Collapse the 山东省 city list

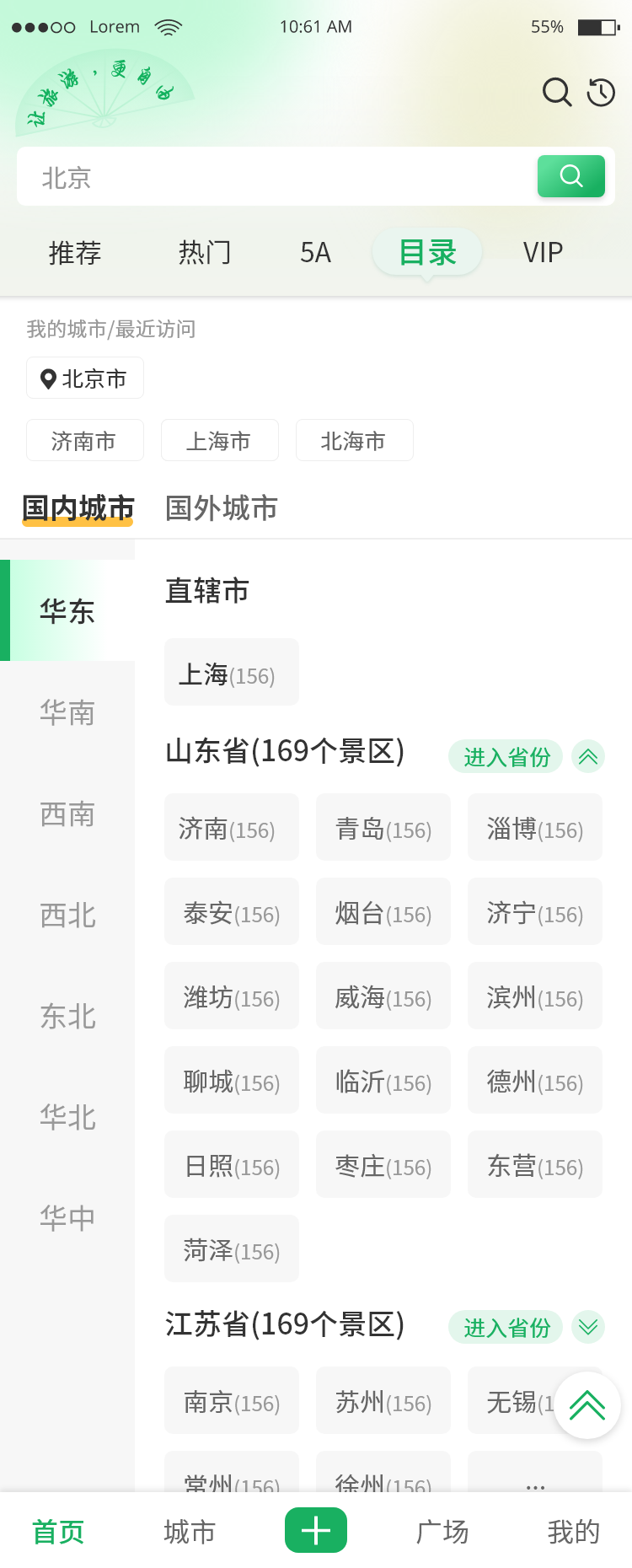click(x=588, y=756)
